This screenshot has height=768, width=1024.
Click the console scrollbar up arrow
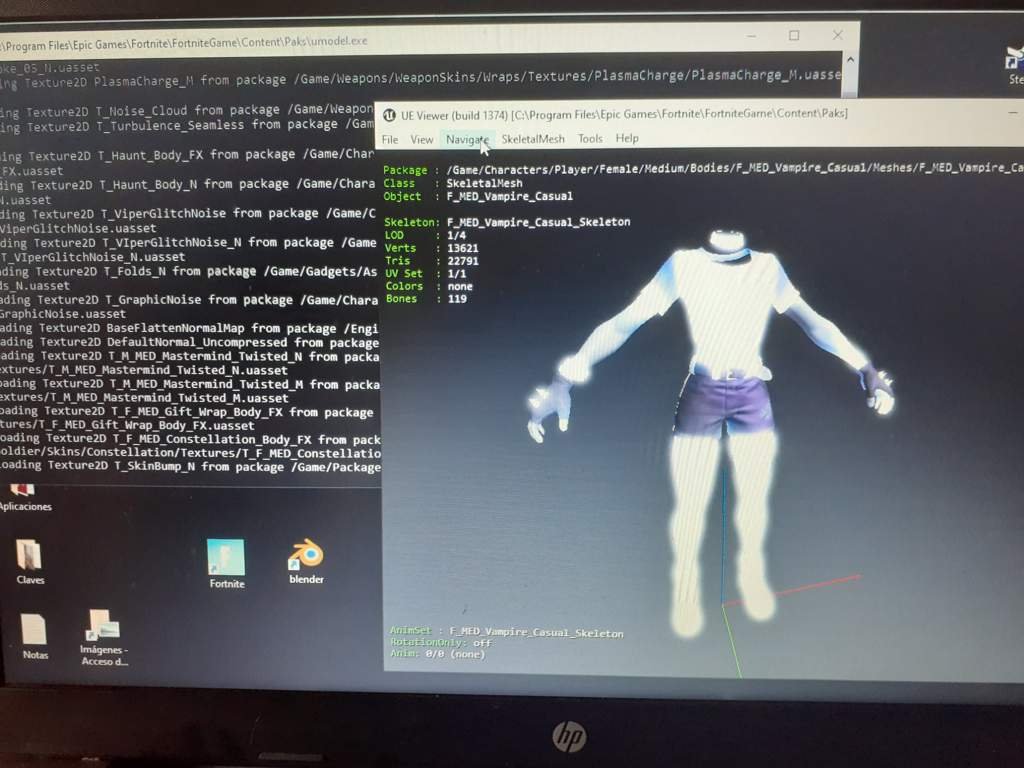click(x=850, y=59)
